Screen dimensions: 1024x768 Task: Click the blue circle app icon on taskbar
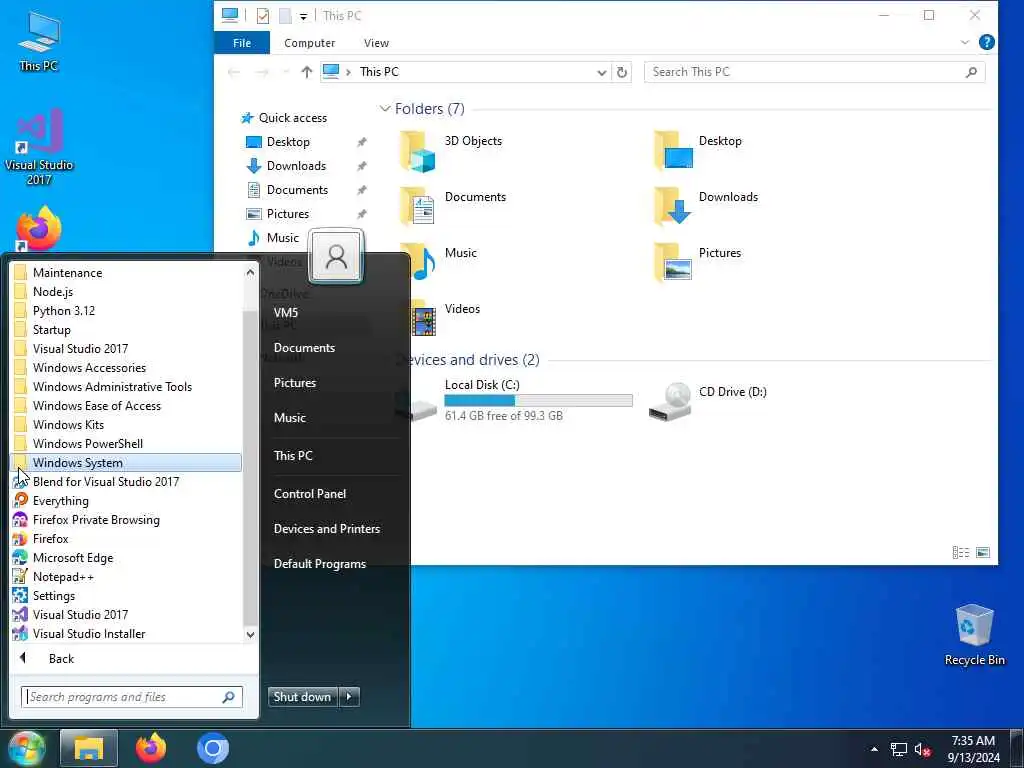pos(212,748)
